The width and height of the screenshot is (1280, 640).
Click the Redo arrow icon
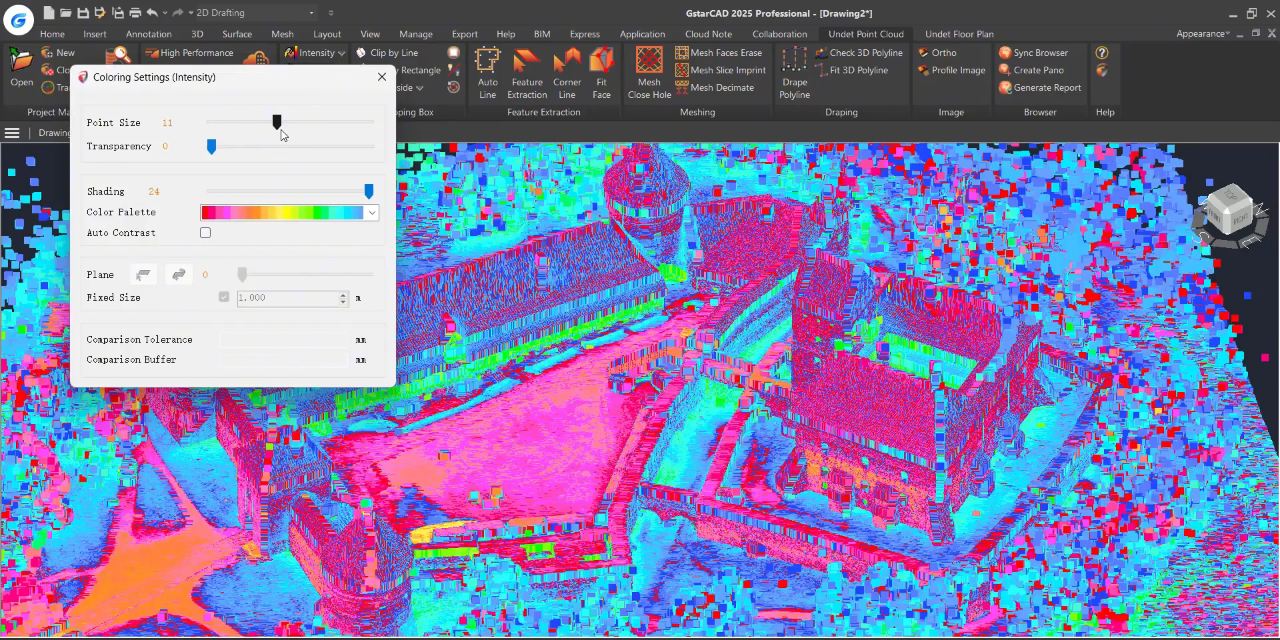pyautogui.click(x=177, y=13)
